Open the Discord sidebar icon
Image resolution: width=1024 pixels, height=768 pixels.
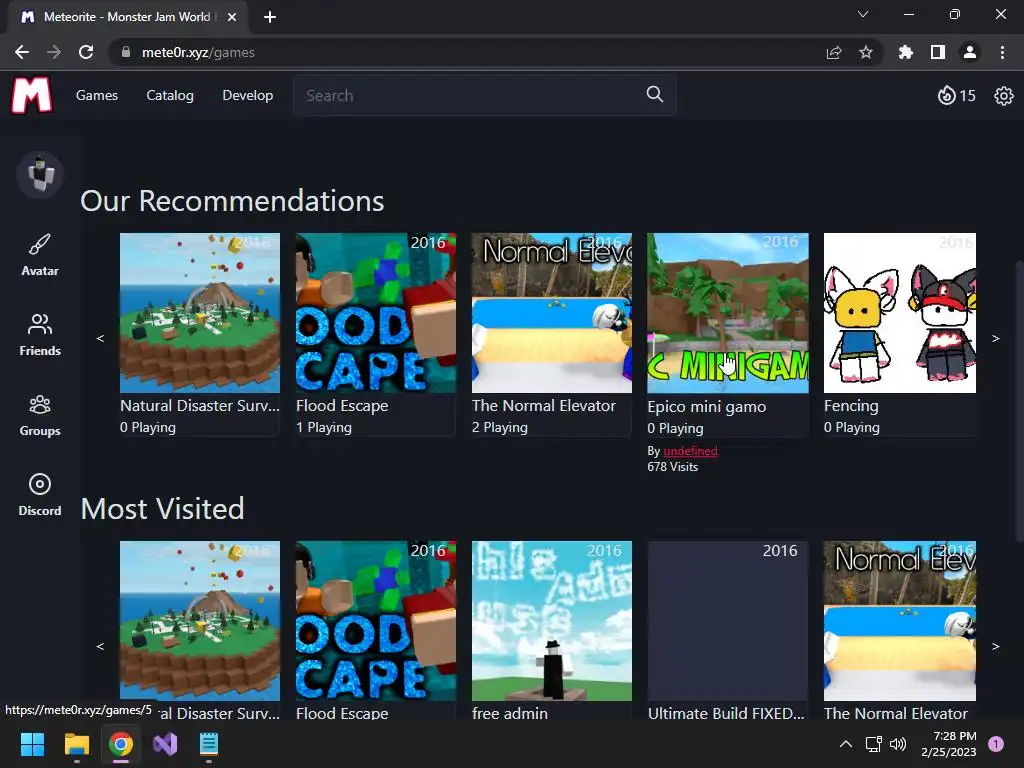[40, 495]
